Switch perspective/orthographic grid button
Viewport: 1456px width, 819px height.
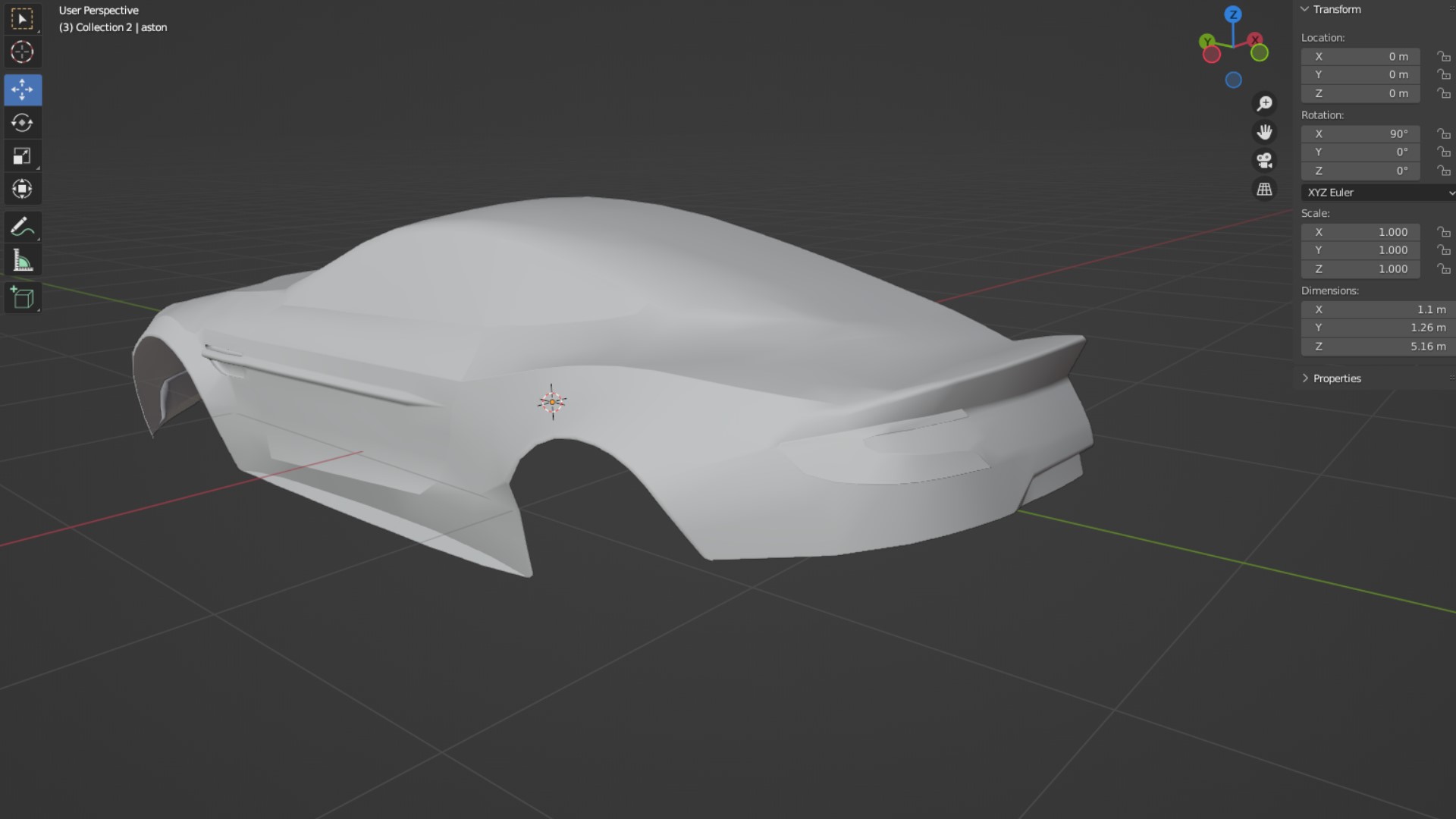point(1264,190)
